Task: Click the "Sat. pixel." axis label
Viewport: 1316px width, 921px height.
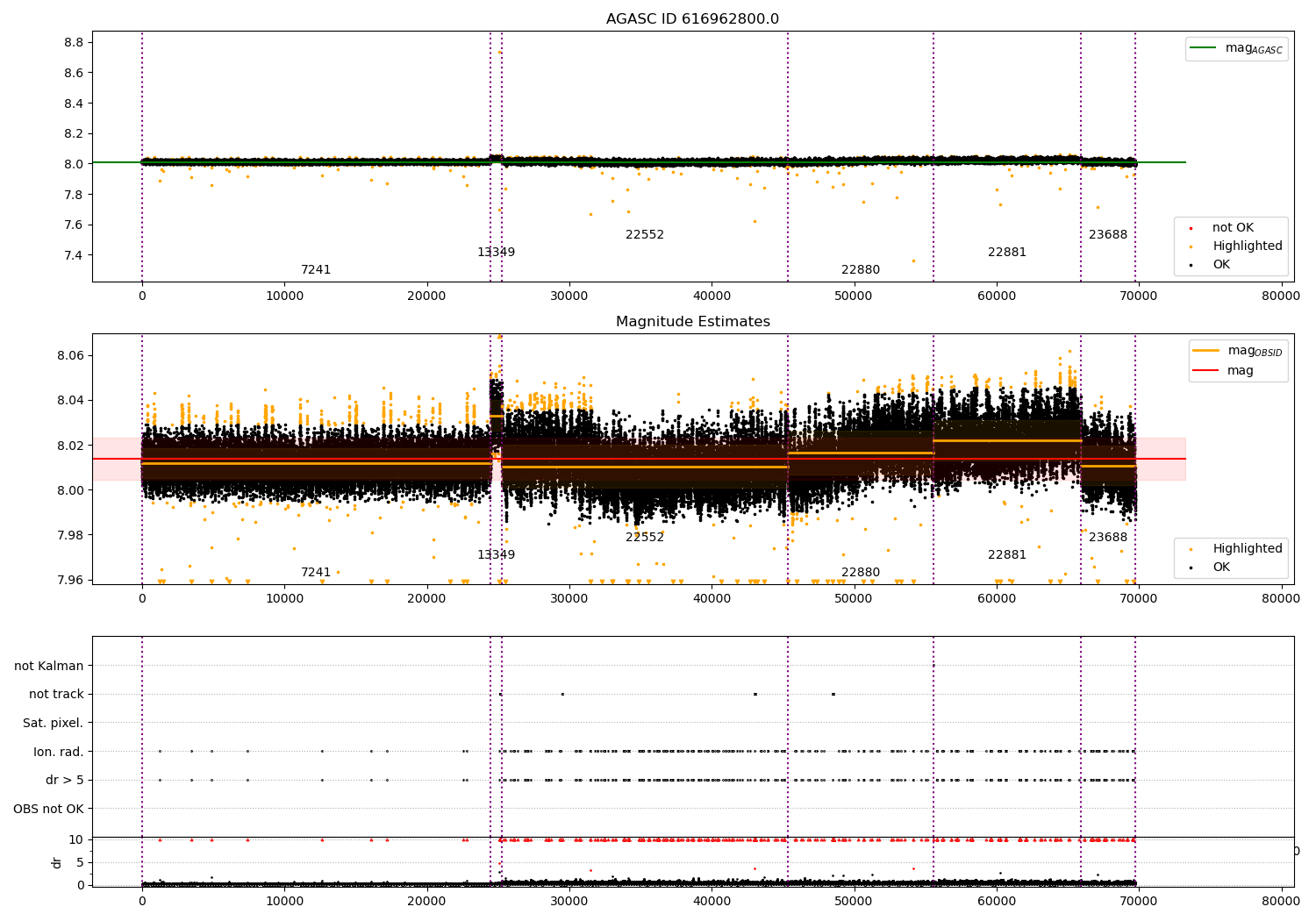Action: 54,723
